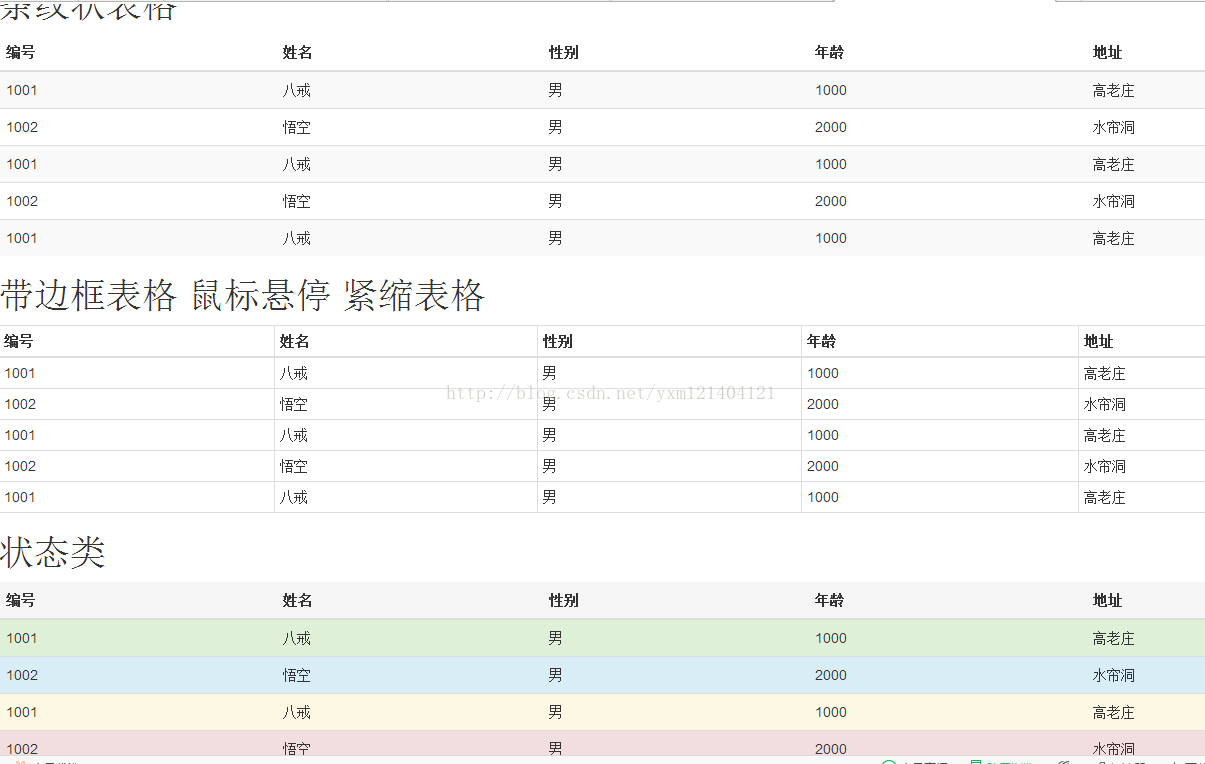
Task: Click 1001 in the bordered table's first row
Action: 20,374
